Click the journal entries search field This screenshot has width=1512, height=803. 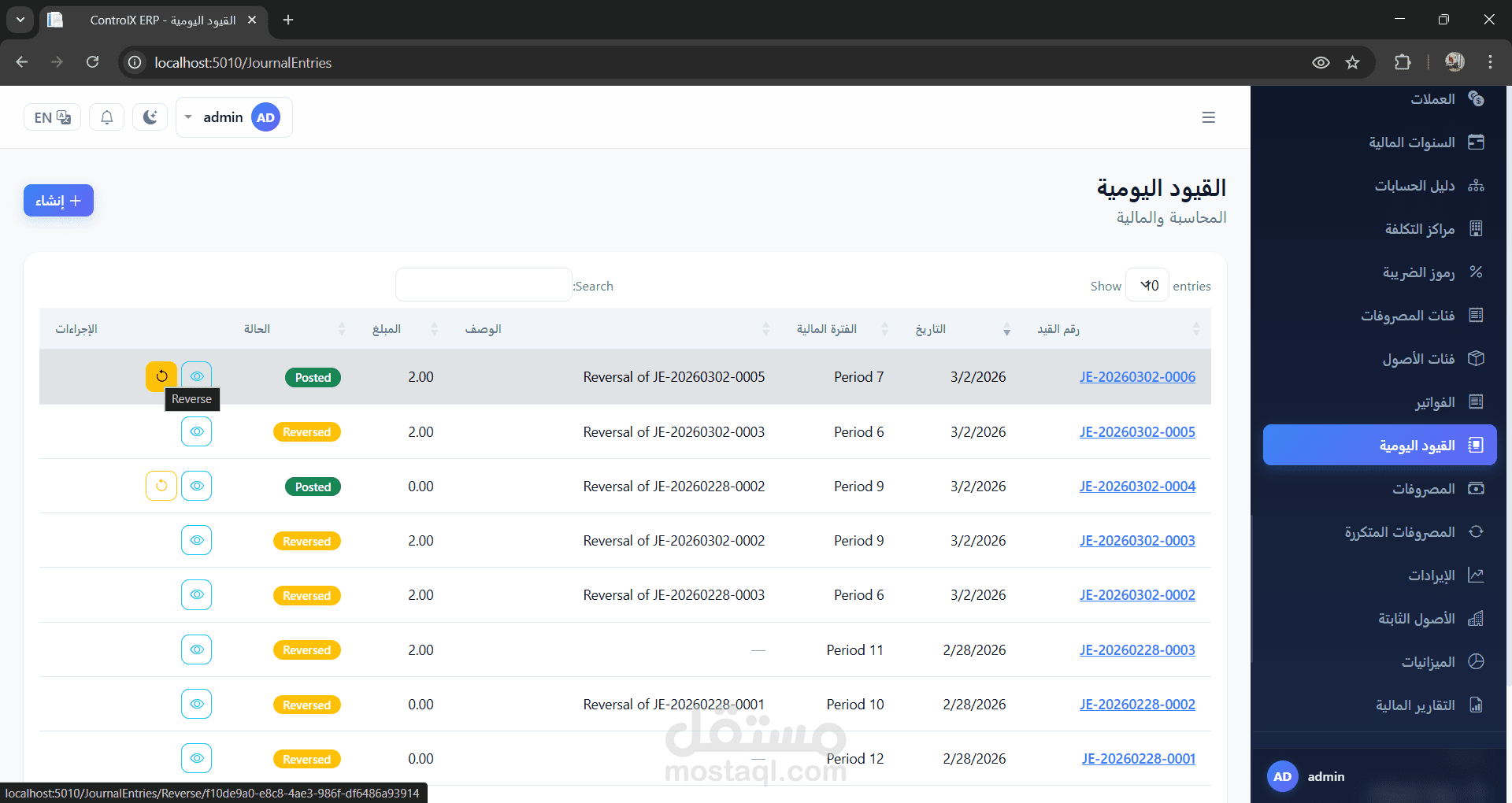point(484,285)
